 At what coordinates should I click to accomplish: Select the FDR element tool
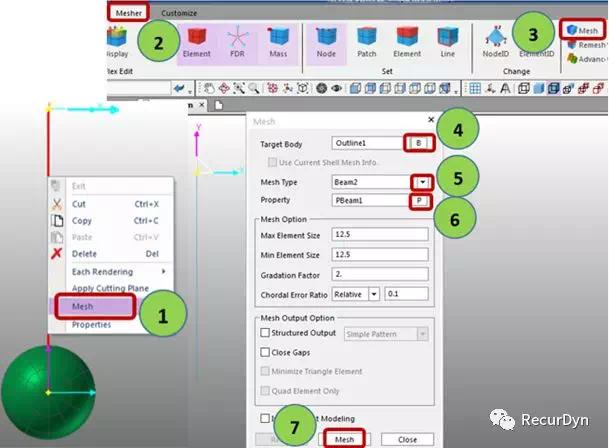tap(237, 42)
